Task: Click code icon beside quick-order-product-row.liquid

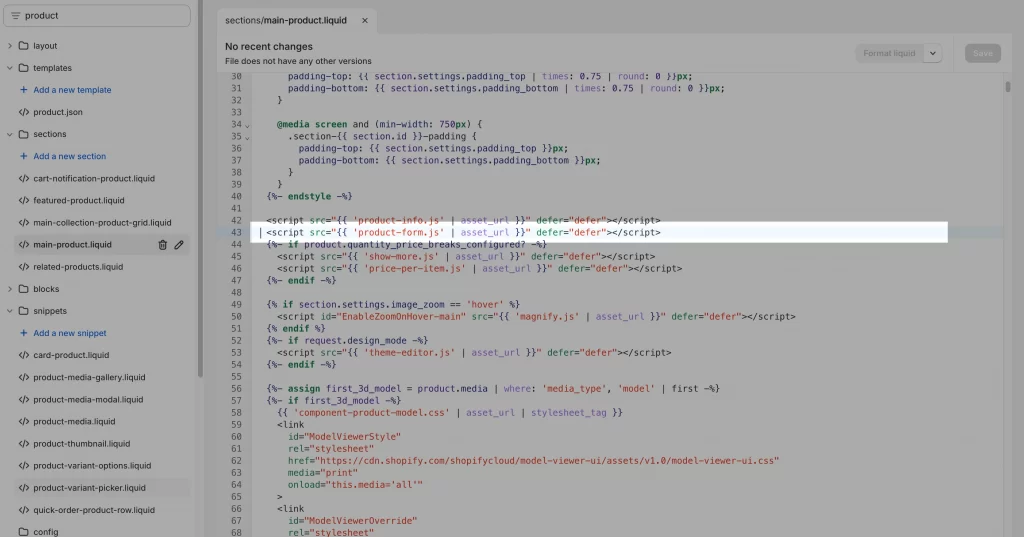Action: tap(24, 510)
